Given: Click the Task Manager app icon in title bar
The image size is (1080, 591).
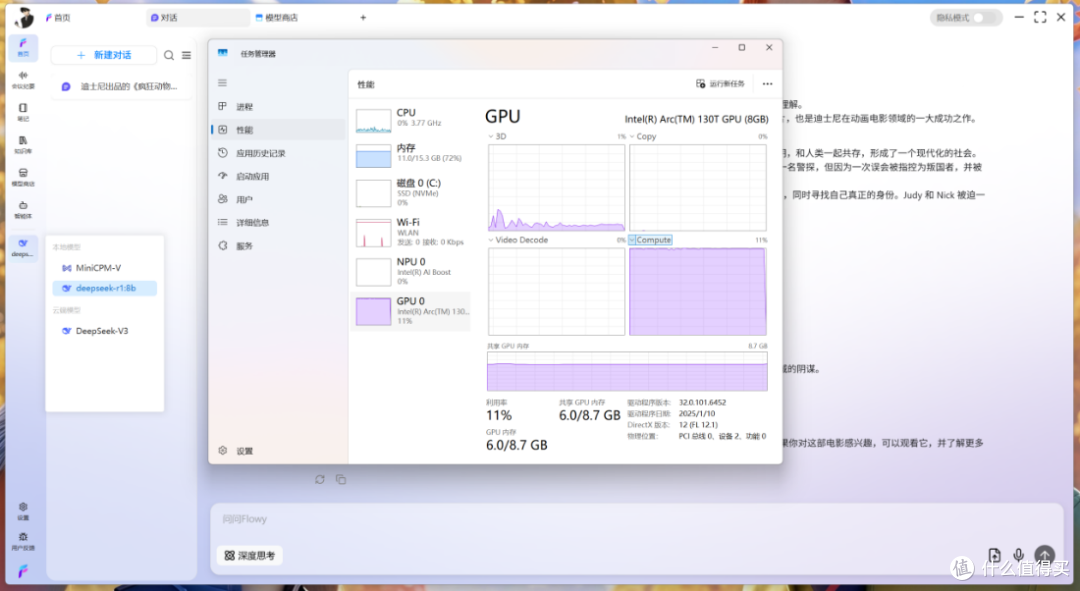Looking at the screenshot, I should 222,53.
